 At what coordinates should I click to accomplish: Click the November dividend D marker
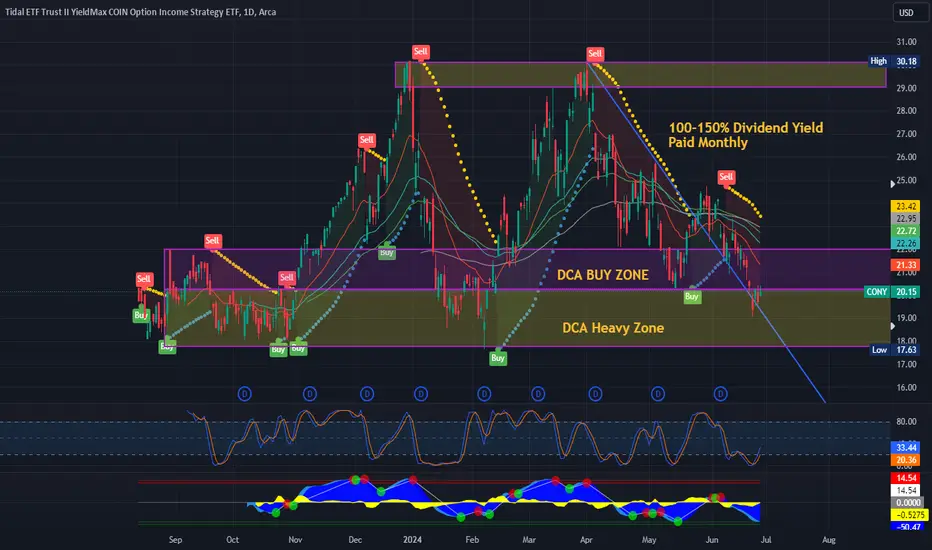point(310,394)
